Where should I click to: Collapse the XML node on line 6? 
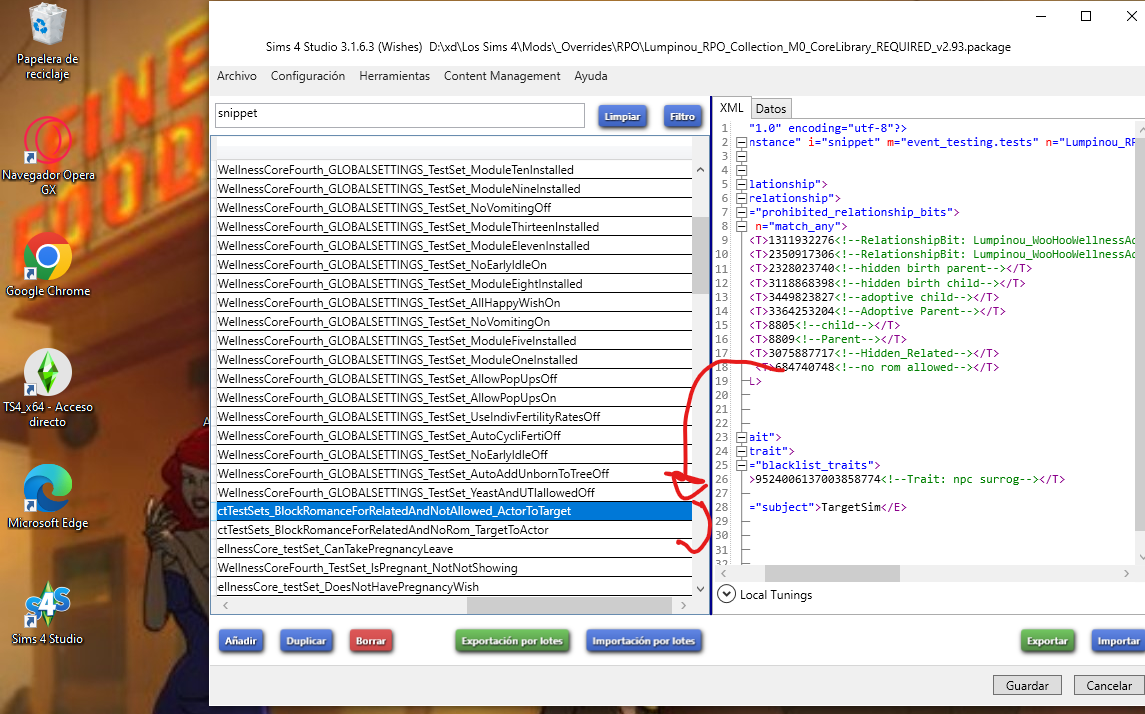(741, 199)
